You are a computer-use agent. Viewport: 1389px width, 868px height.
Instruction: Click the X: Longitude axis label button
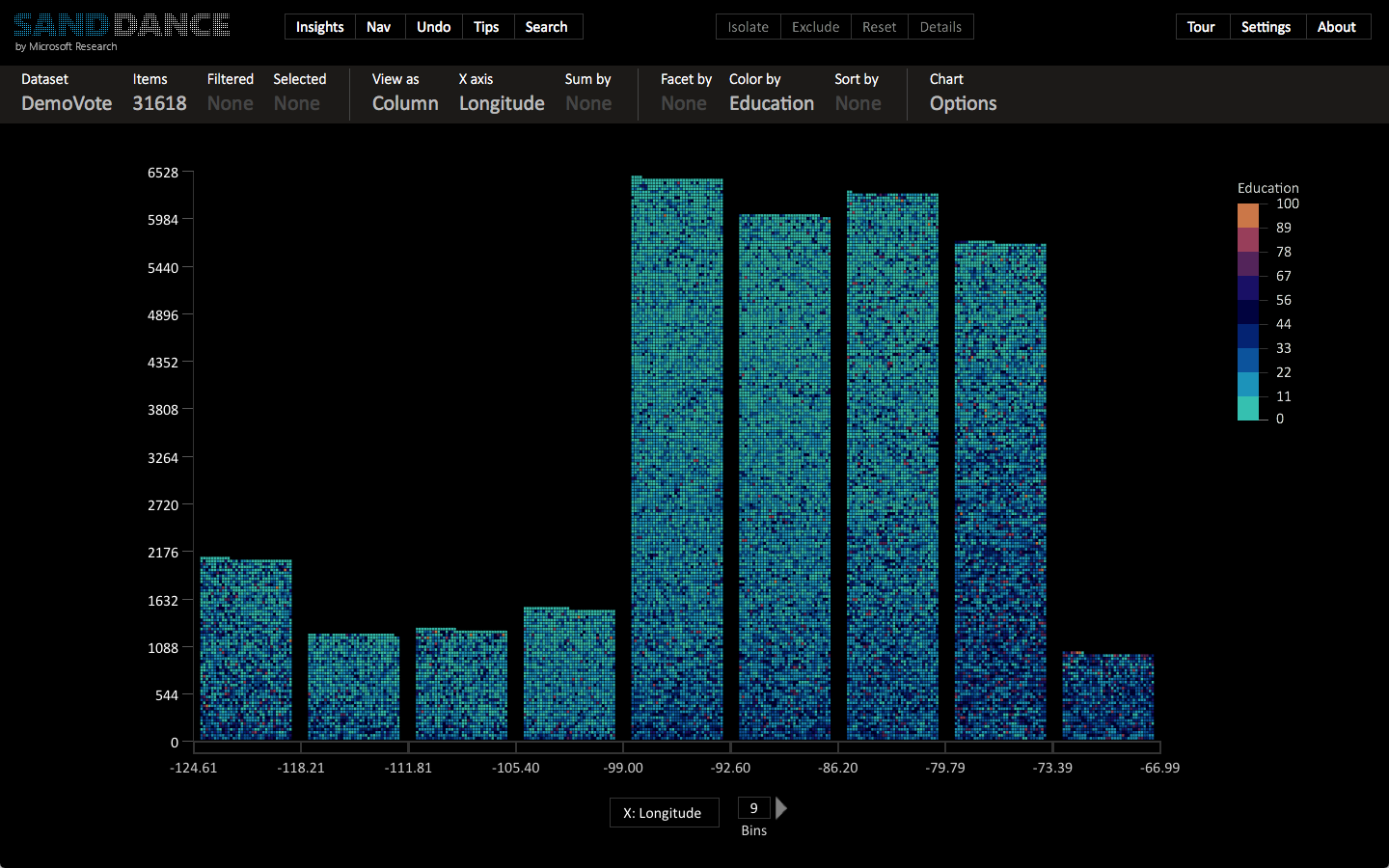click(x=664, y=813)
